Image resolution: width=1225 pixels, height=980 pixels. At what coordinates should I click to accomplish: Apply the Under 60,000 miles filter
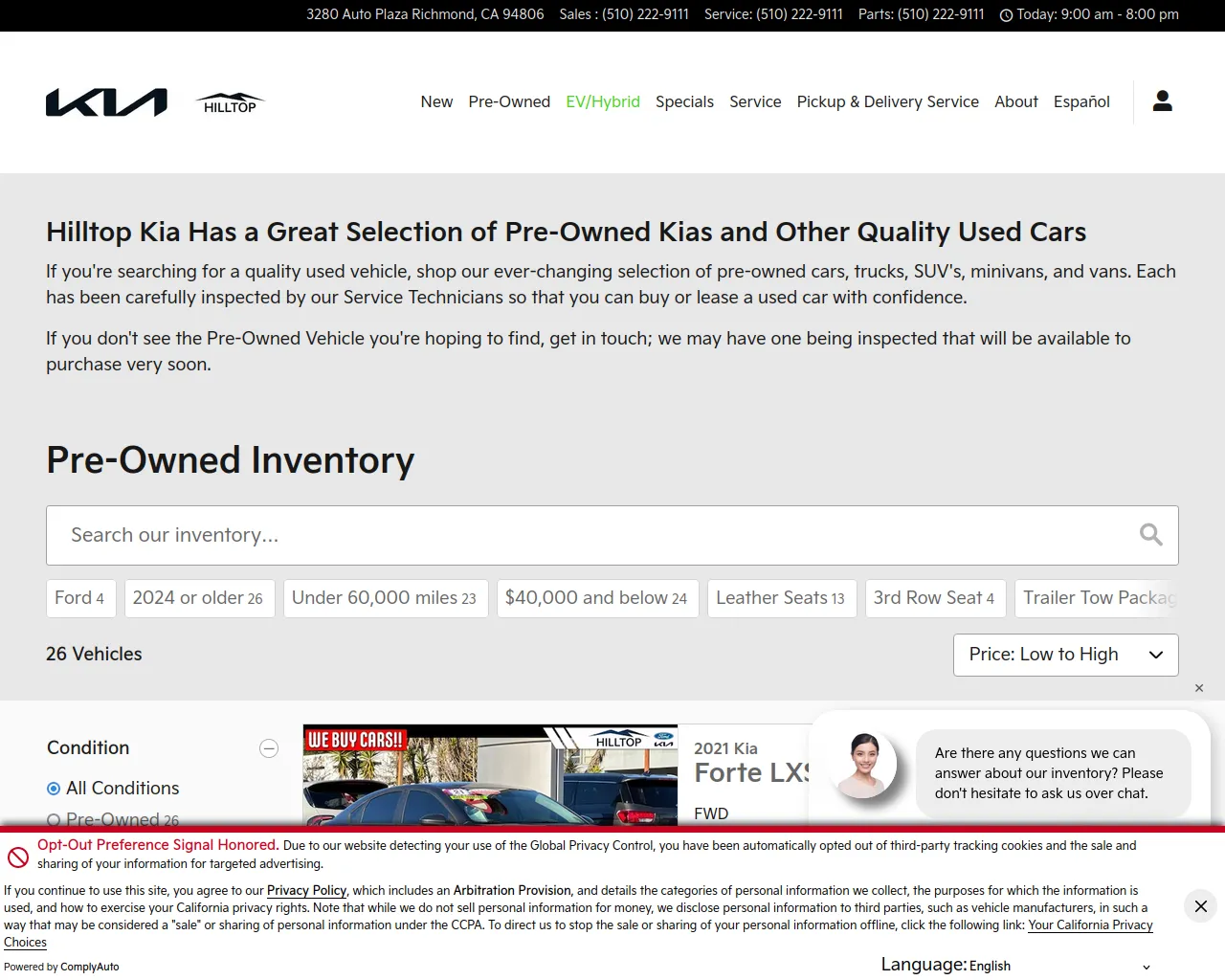pyautogui.click(x=386, y=598)
